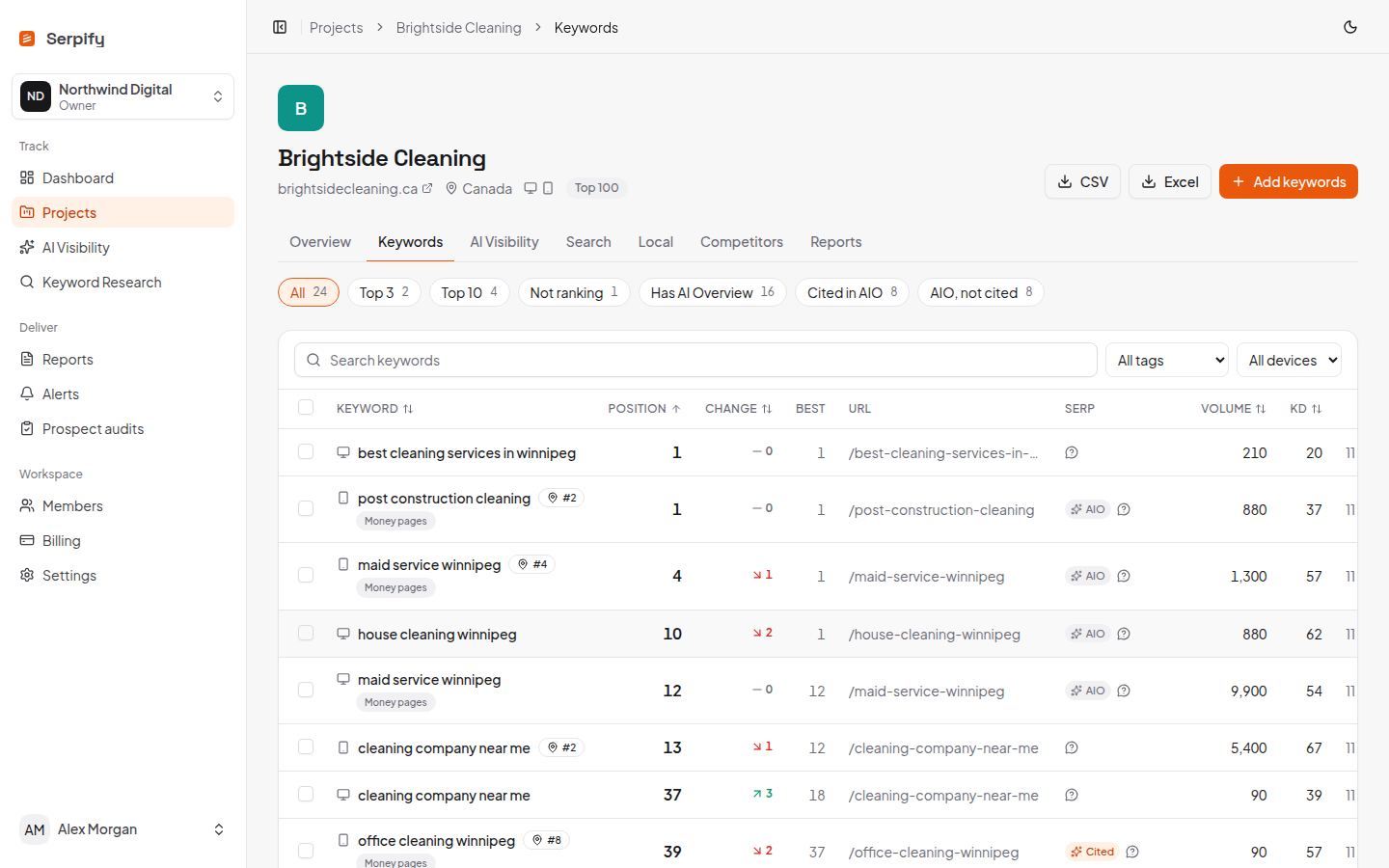Open SERP preview icon for house cleaning winnipeg
Image resolution: width=1389 pixels, height=868 pixels.
1124,634
